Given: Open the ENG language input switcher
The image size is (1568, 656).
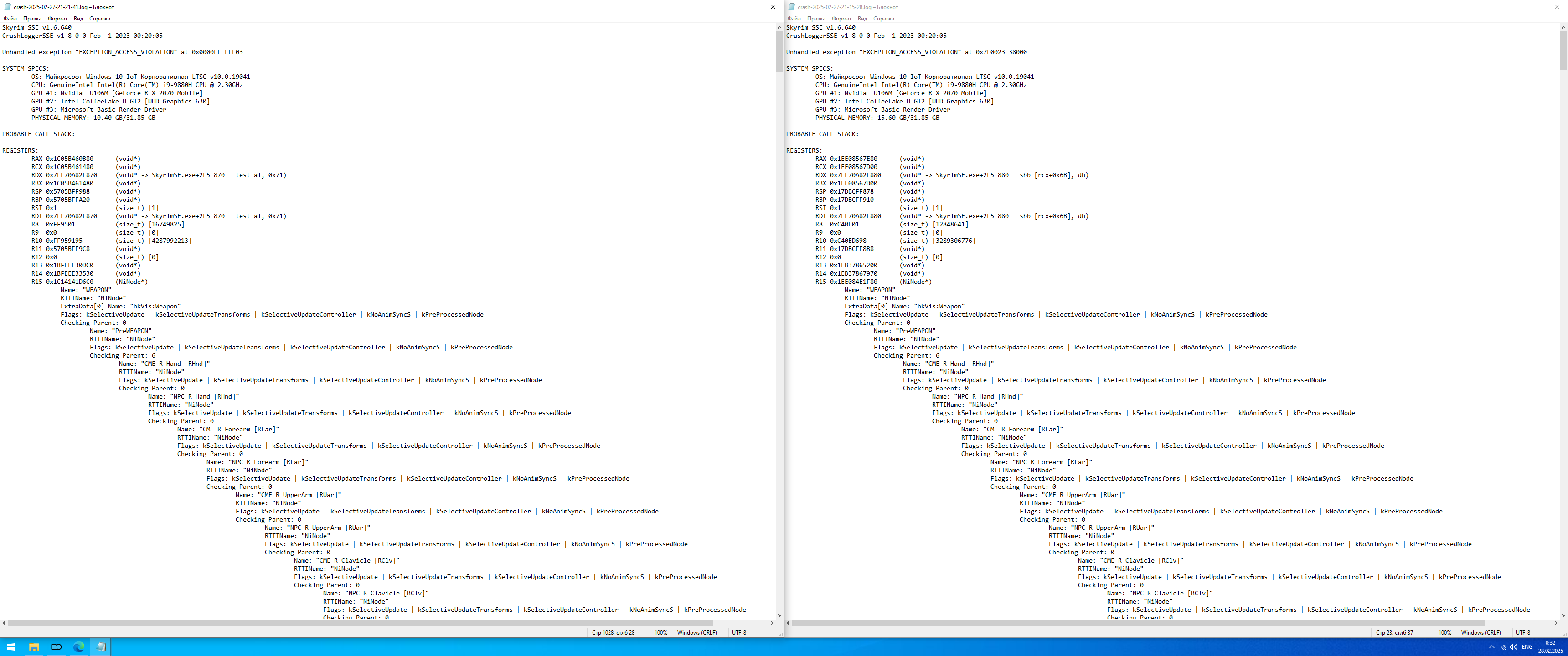Looking at the screenshot, I should [1527, 647].
